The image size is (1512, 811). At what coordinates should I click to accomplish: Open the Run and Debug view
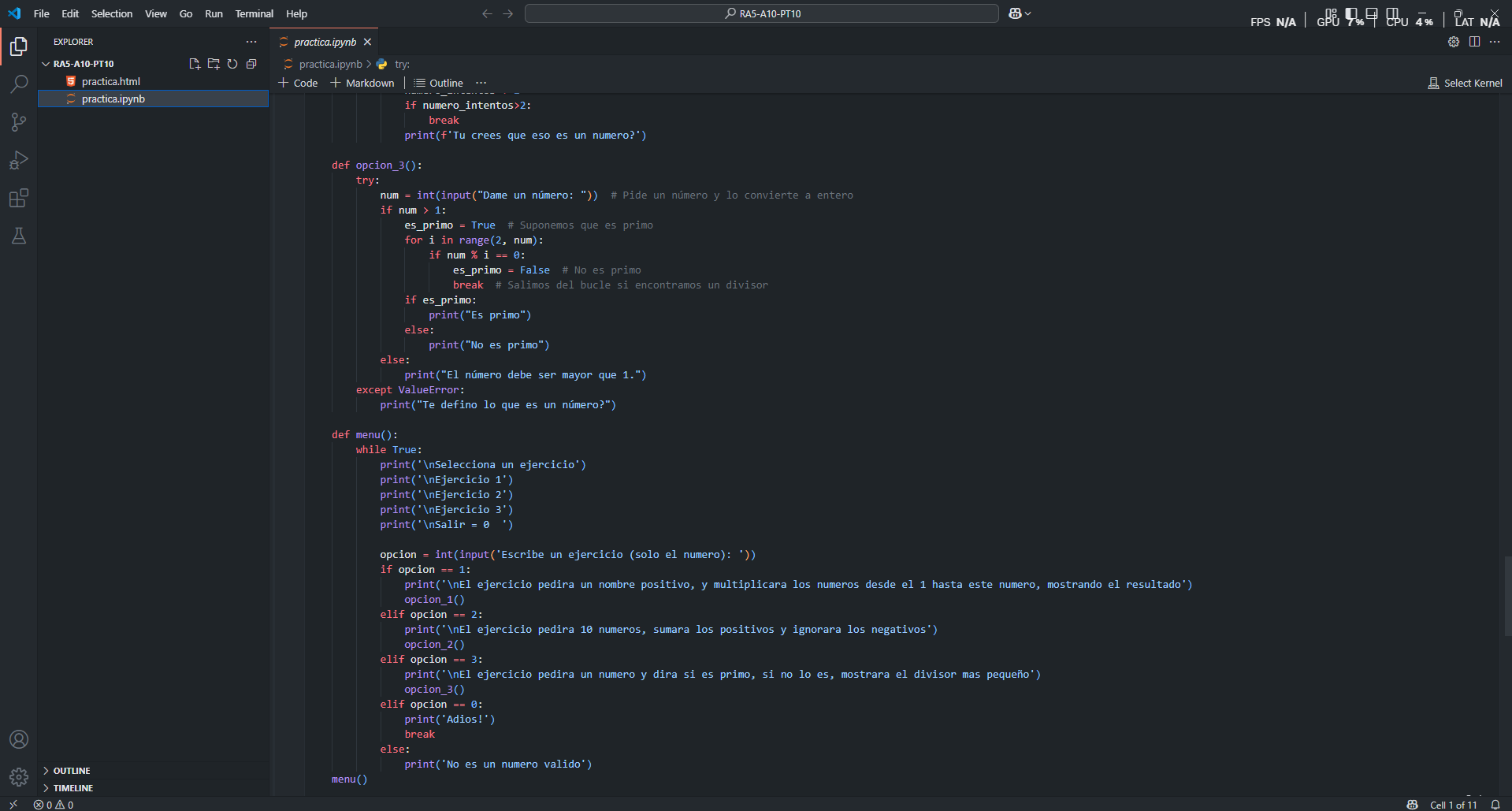[19, 160]
